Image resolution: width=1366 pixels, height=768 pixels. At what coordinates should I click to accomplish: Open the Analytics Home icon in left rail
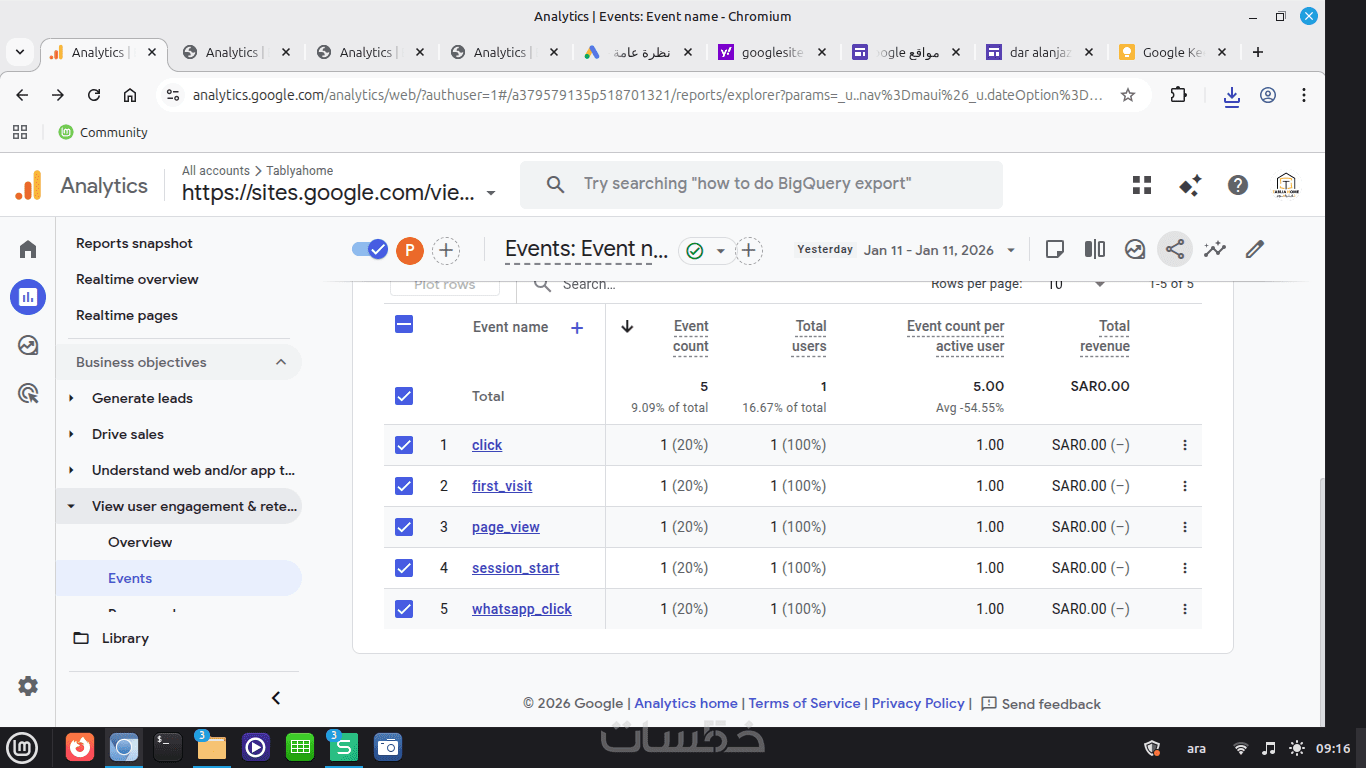(x=28, y=249)
